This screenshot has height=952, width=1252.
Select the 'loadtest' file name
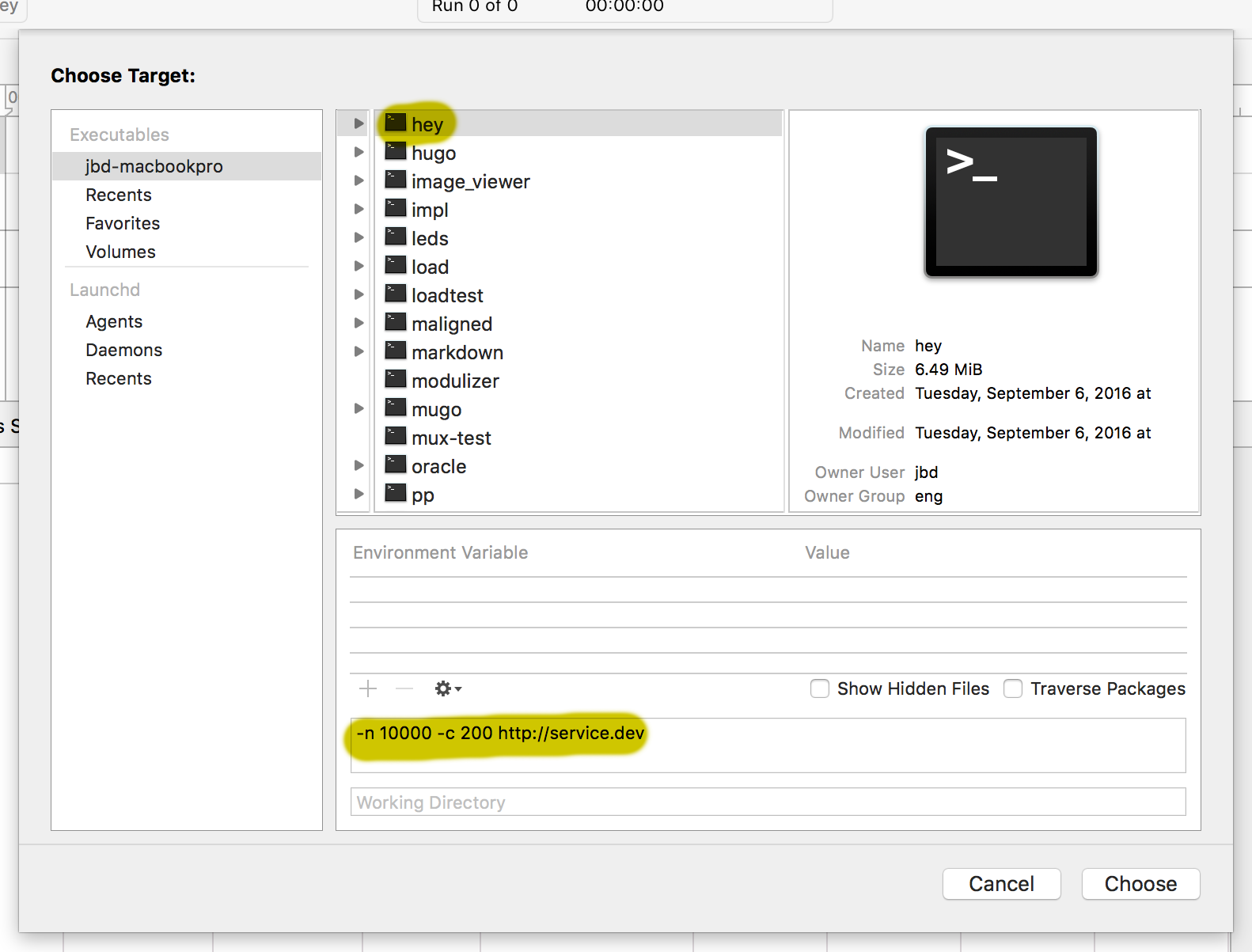tap(447, 295)
